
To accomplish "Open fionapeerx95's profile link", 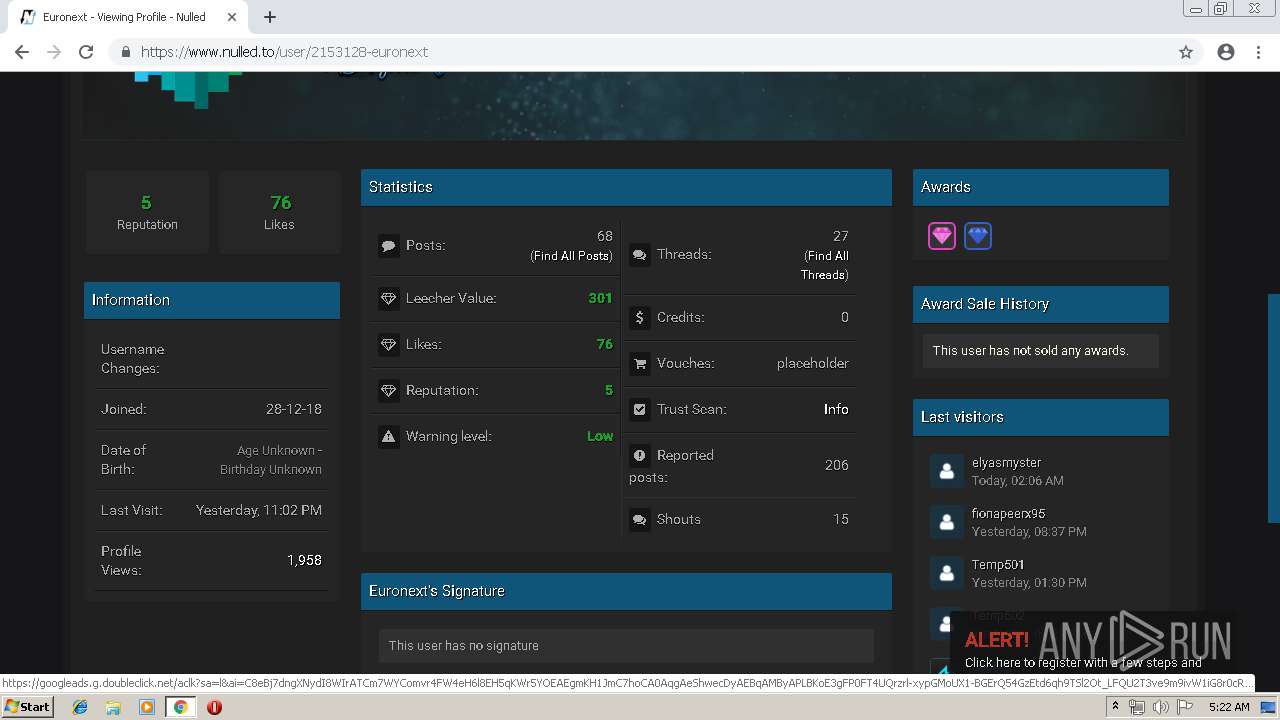I will (1008, 514).
